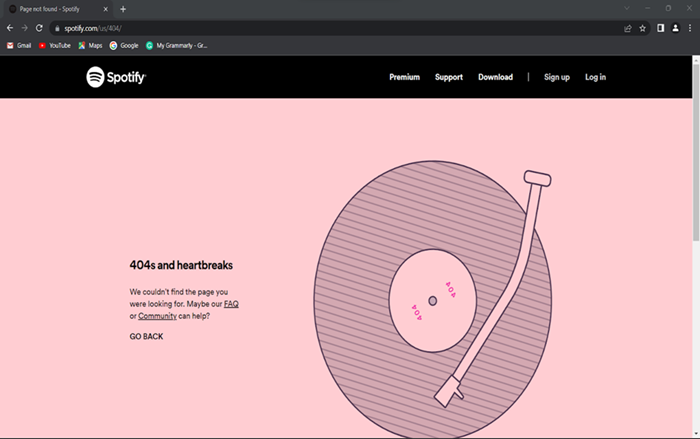Image resolution: width=700 pixels, height=439 pixels.
Task: Minimize the browser window
Action: (647, 8)
